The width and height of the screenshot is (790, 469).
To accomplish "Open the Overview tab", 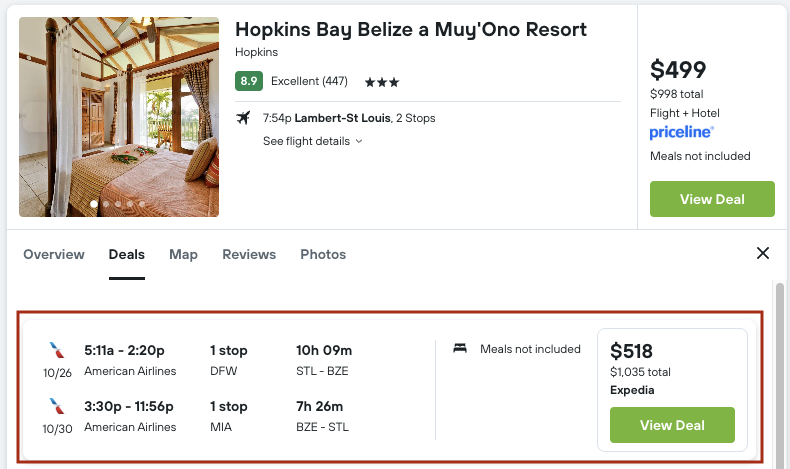I will coord(54,255).
